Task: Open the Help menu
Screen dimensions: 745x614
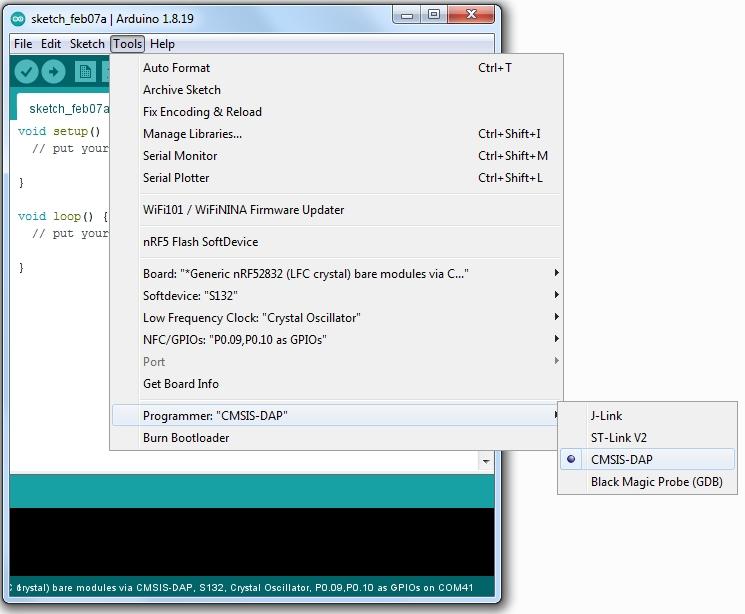Action: [x=162, y=44]
